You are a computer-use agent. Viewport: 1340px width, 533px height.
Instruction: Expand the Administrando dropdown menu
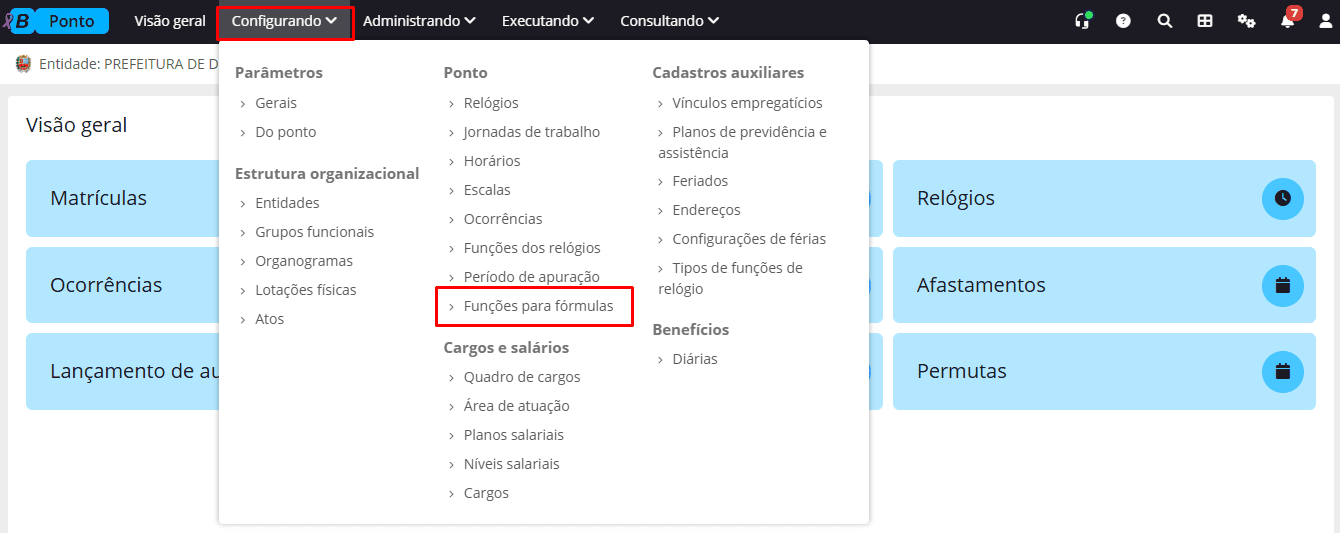click(419, 21)
